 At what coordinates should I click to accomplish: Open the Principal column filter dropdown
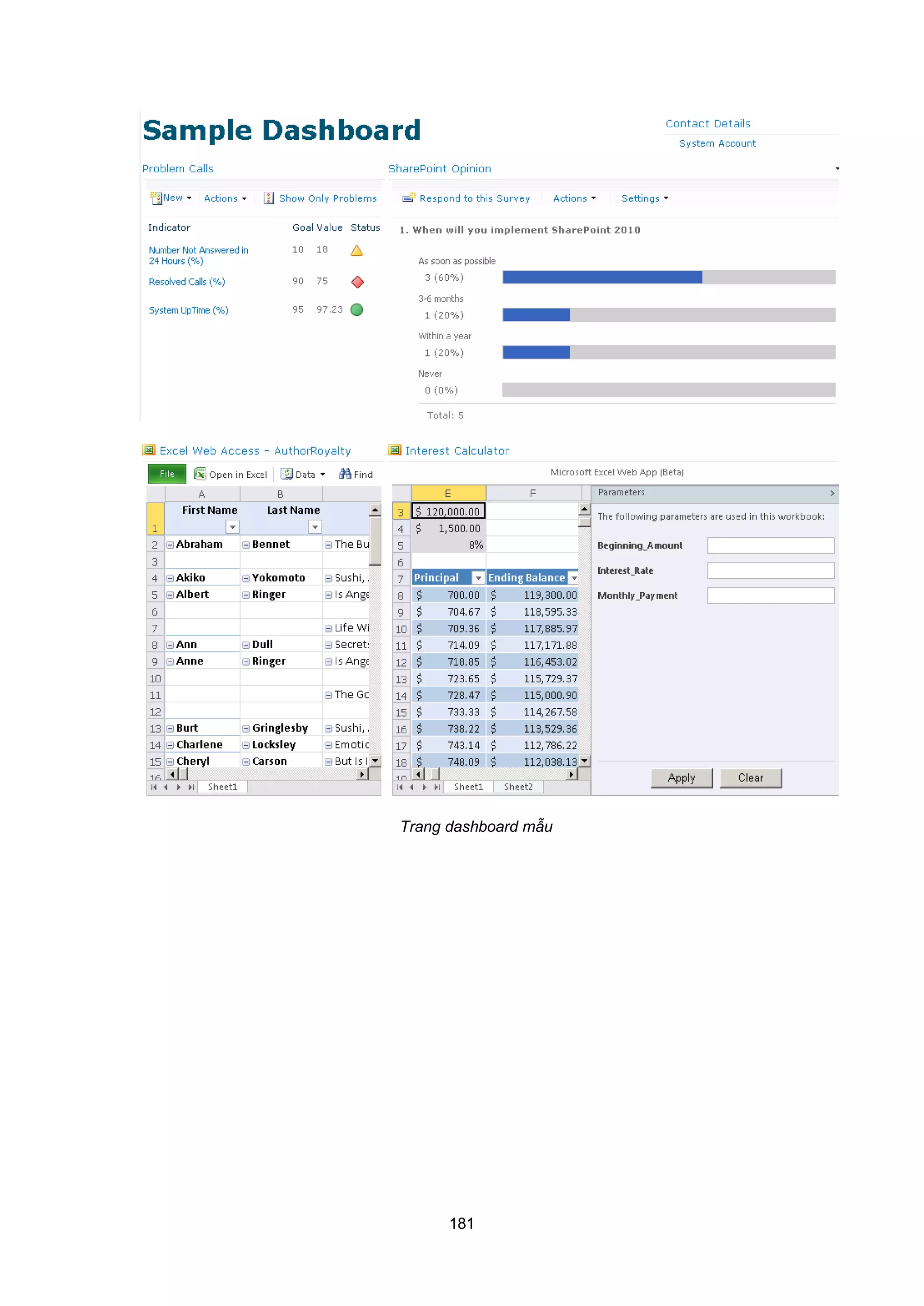479,578
